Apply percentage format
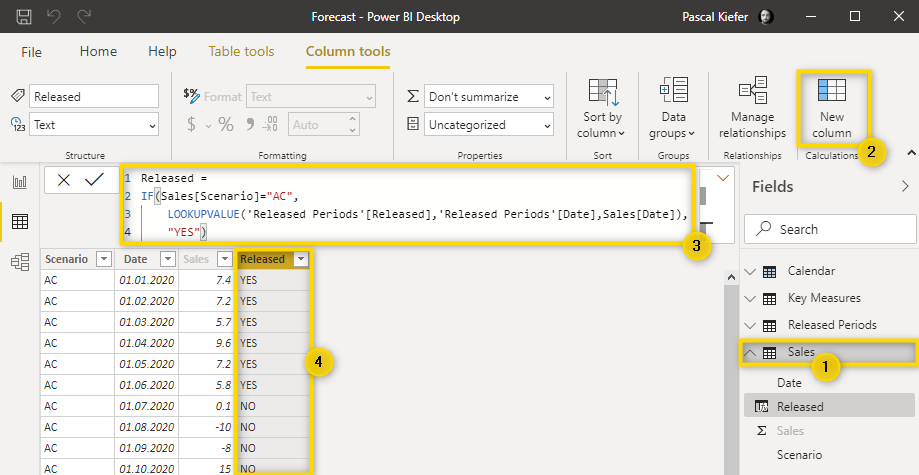 (226, 124)
